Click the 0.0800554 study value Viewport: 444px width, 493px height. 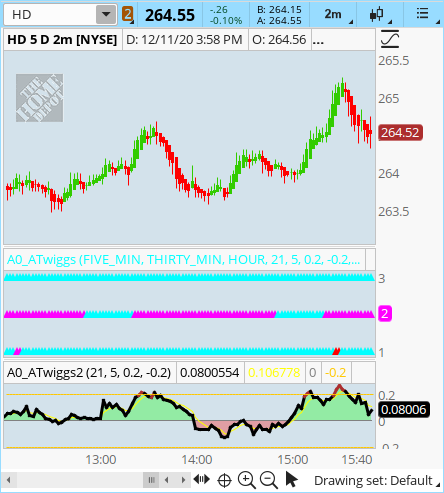(210, 372)
